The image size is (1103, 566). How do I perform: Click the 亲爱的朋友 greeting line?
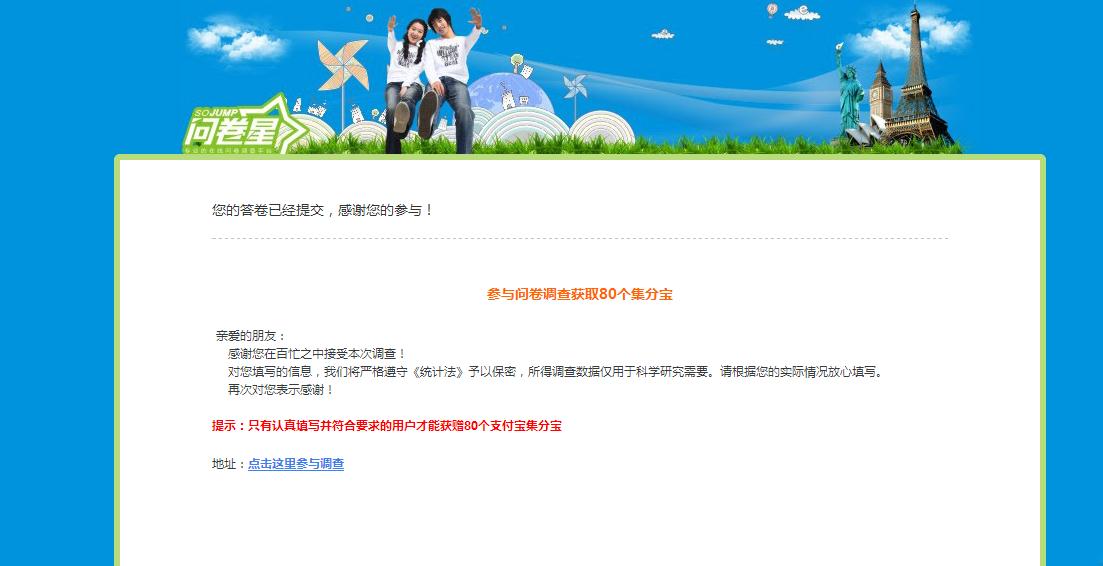click(251, 336)
